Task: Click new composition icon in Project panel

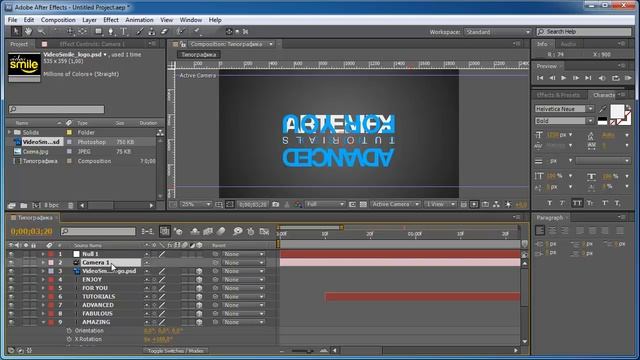Action: (36, 205)
